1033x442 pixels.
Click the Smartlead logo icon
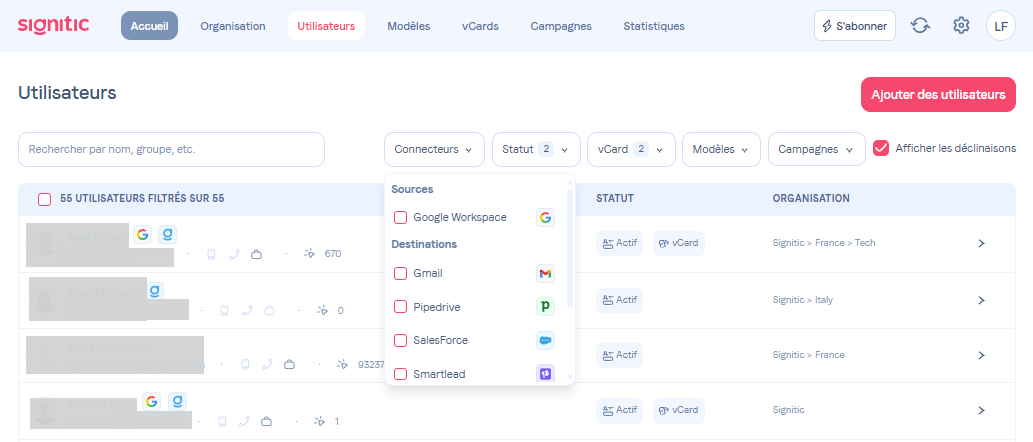coord(545,374)
